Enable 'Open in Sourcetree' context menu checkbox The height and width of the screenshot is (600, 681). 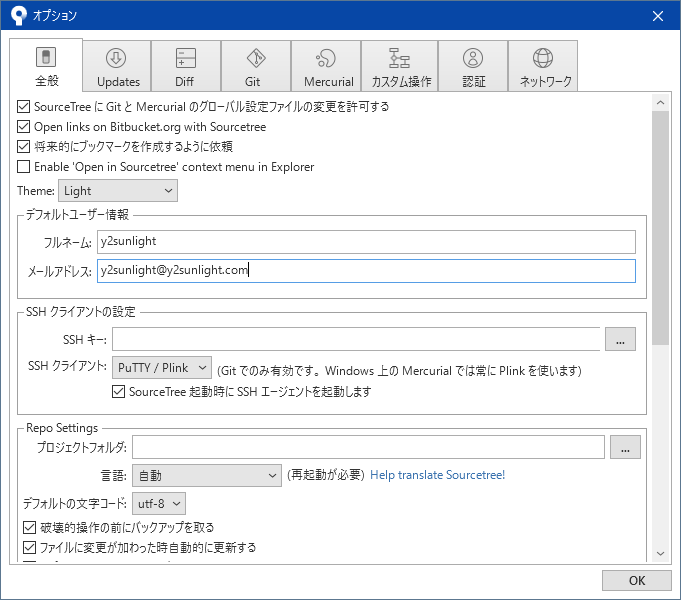24,166
